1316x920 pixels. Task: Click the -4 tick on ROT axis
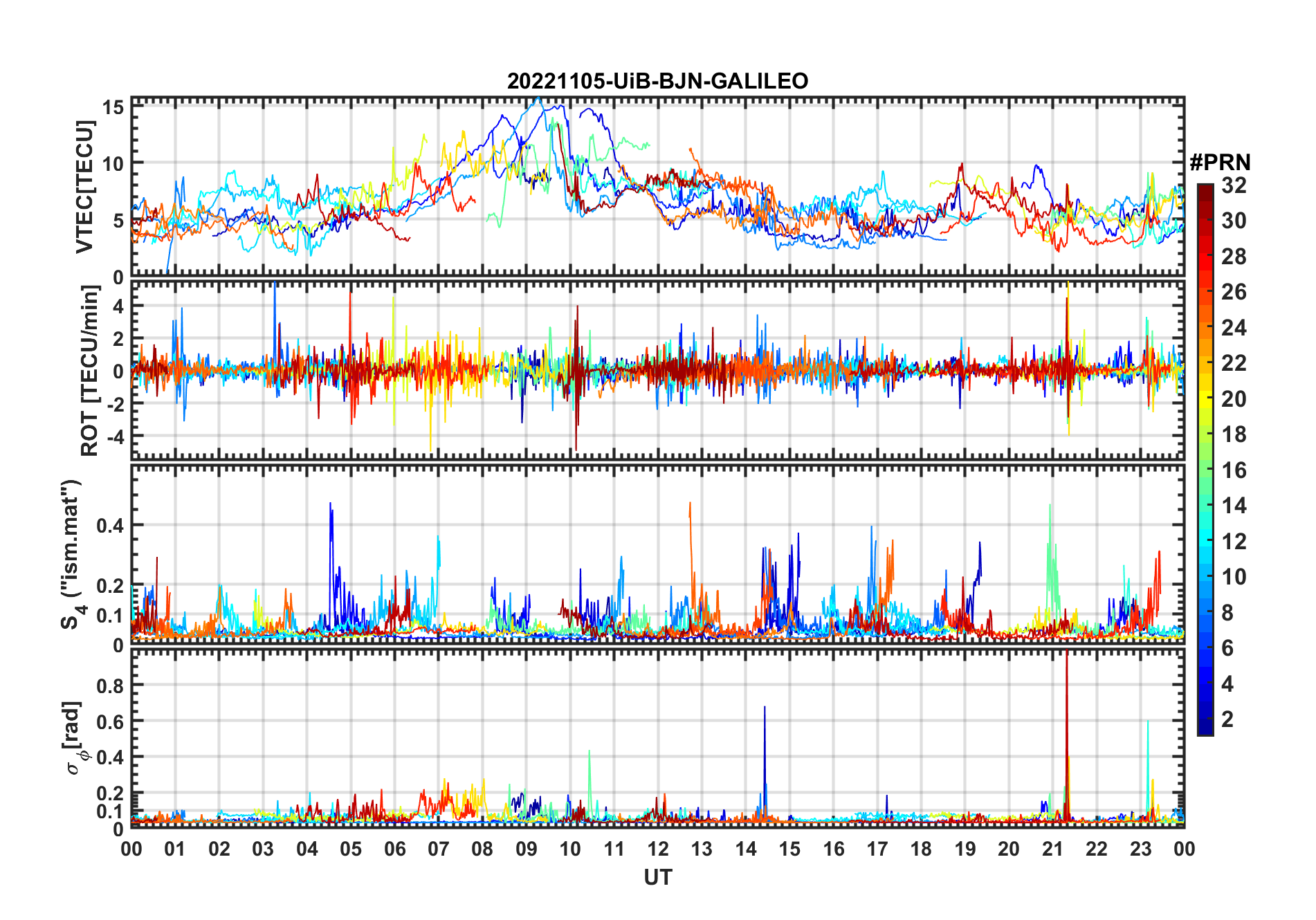coord(114,437)
